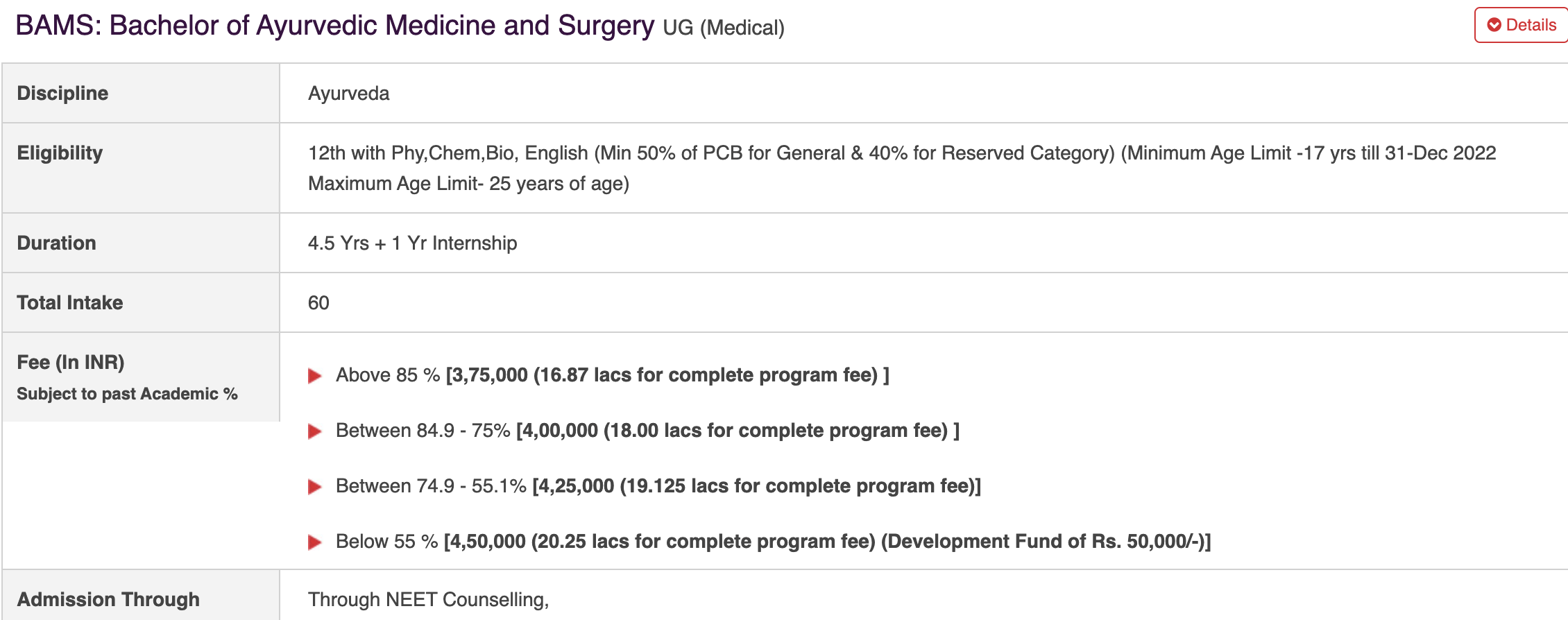Select the Eligibility row label
Viewport: 1568px width, 620px height.
[60, 153]
